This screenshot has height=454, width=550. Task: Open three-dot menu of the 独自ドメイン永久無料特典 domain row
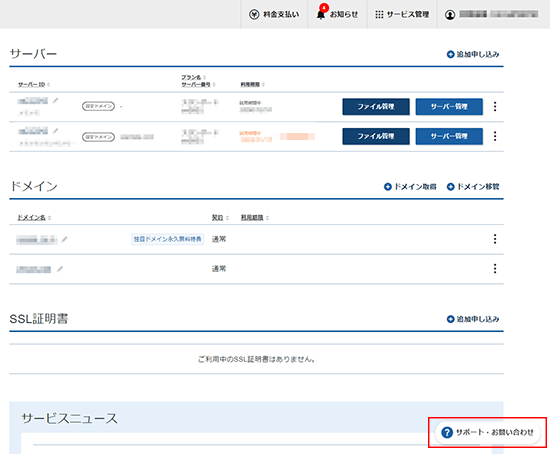[495, 239]
